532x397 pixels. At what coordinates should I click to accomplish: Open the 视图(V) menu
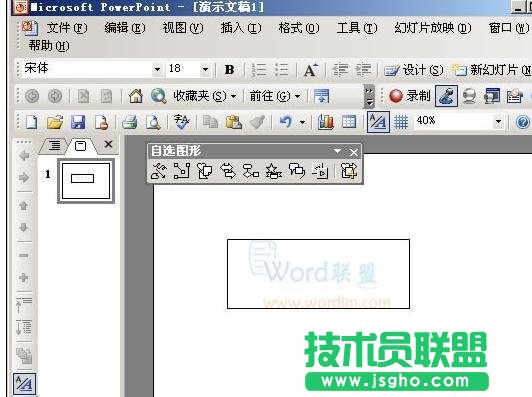183,28
